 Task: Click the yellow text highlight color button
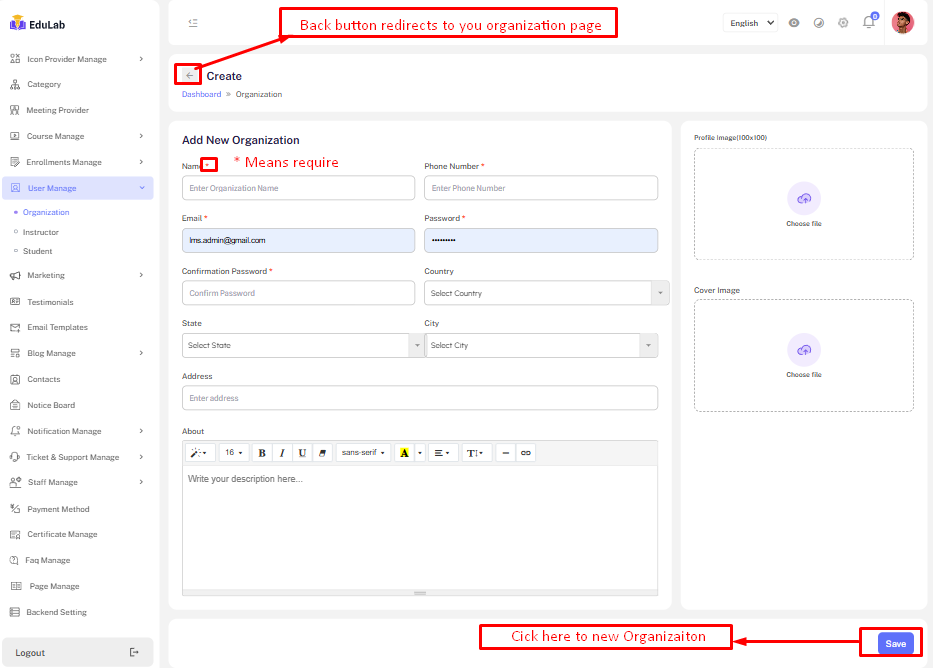404,453
